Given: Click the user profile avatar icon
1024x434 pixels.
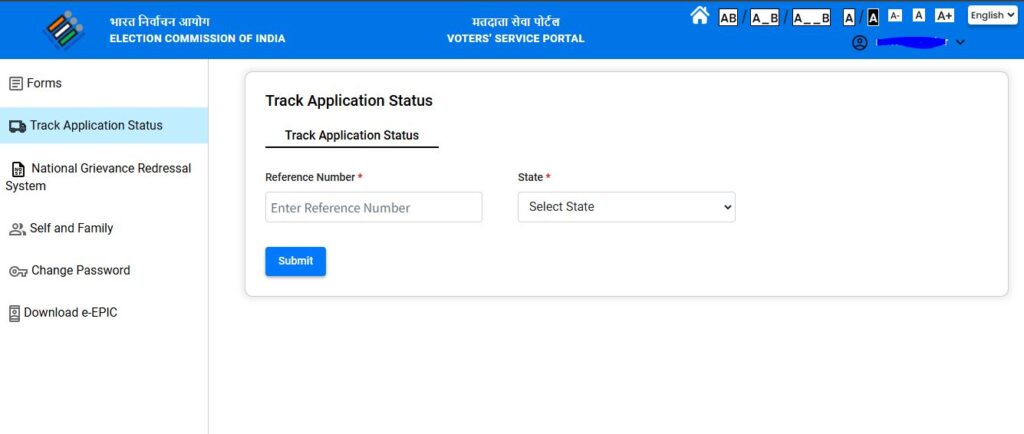Looking at the screenshot, I should [x=859, y=42].
